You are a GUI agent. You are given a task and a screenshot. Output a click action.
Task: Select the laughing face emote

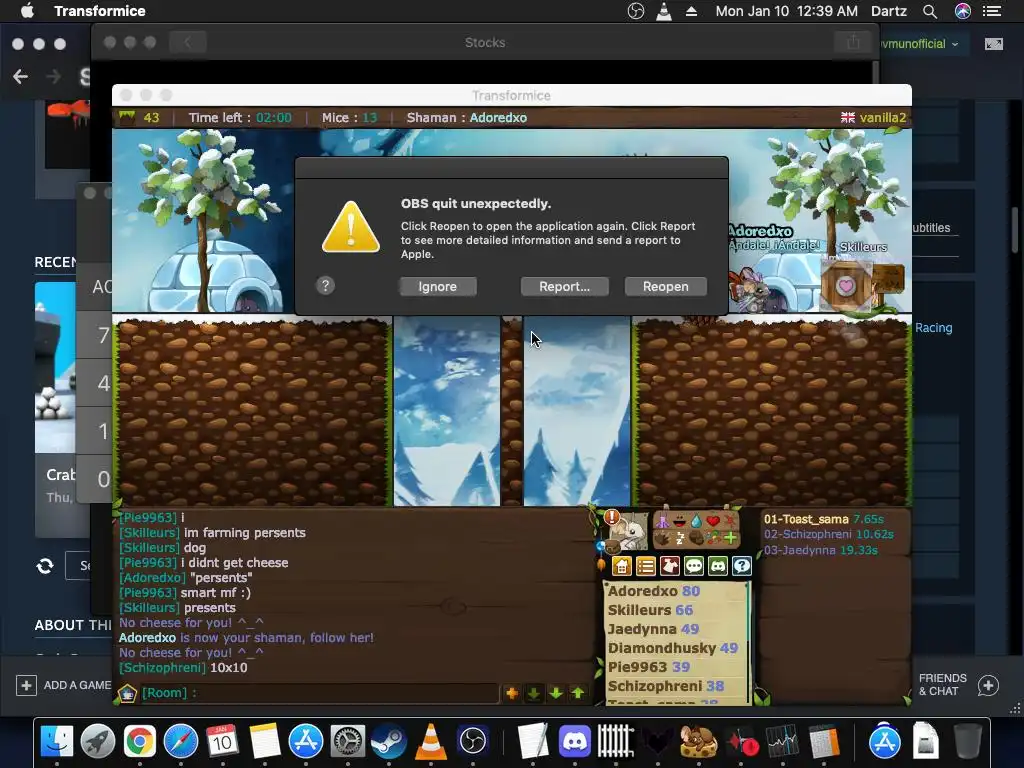pos(679,520)
